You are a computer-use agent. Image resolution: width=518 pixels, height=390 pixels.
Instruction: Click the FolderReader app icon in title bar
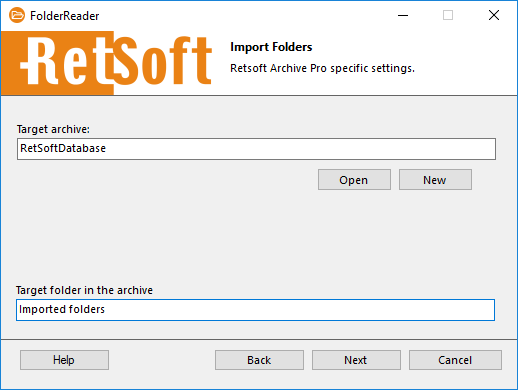pyautogui.click(x=17, y=15)
